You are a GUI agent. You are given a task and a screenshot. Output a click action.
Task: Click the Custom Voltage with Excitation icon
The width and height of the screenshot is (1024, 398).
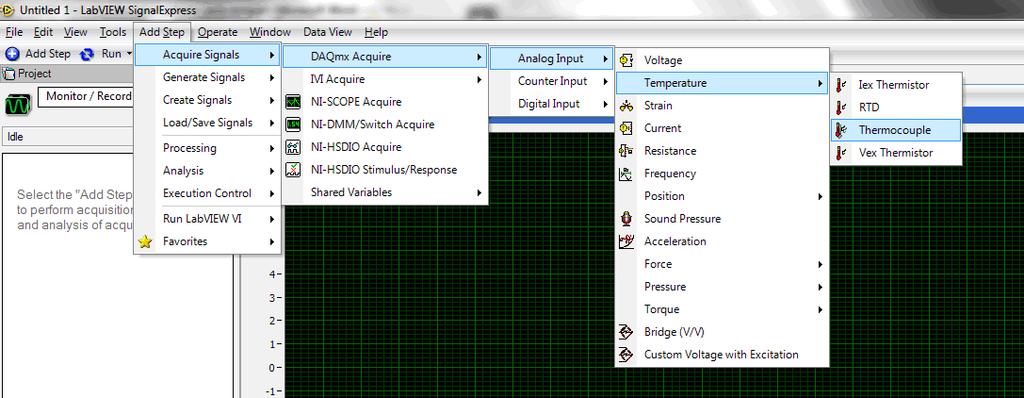[626, 355]
